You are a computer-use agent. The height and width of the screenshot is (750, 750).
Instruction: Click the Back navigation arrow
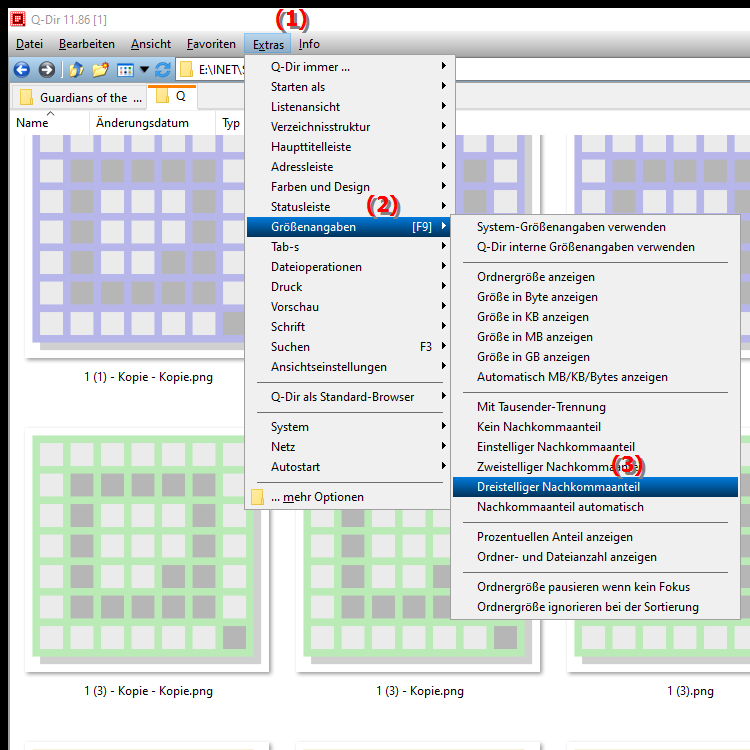click(20, 70)
